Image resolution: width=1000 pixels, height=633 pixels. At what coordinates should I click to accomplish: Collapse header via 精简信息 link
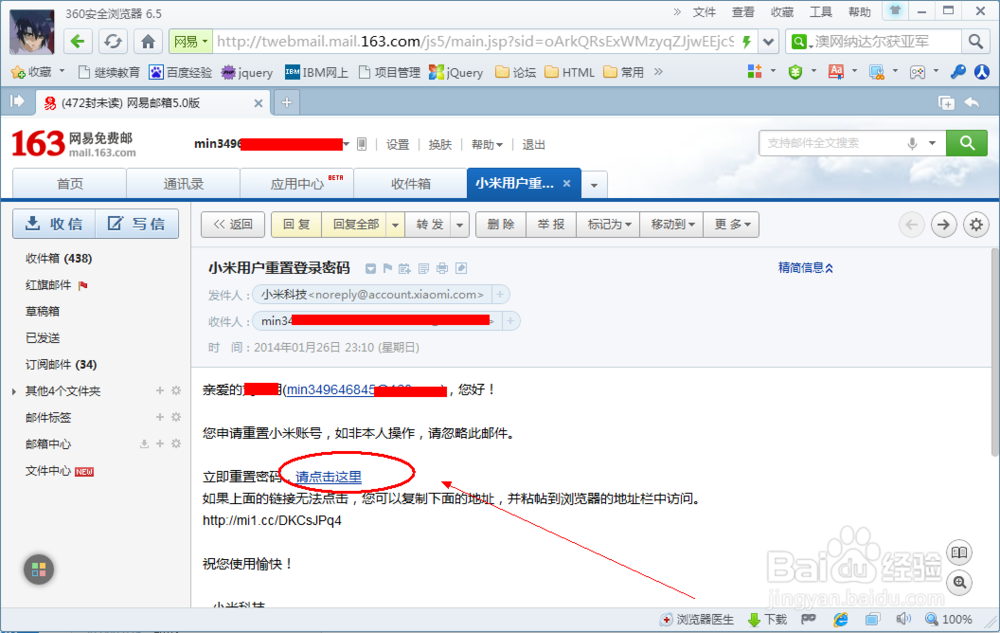(x=805, y=268)
